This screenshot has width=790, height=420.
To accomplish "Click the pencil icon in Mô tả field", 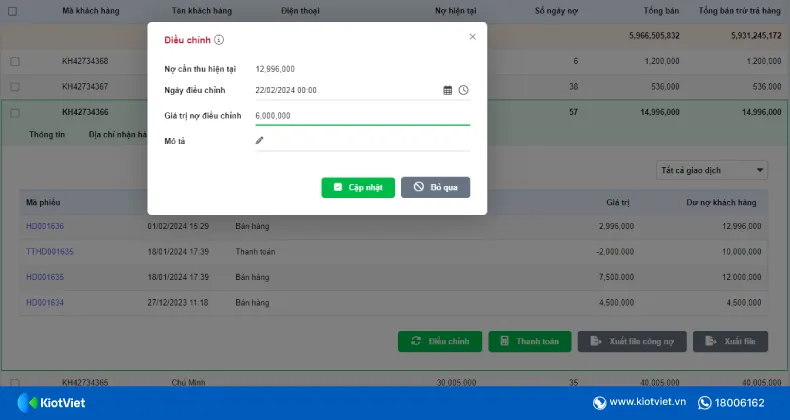I will (260, 141).
